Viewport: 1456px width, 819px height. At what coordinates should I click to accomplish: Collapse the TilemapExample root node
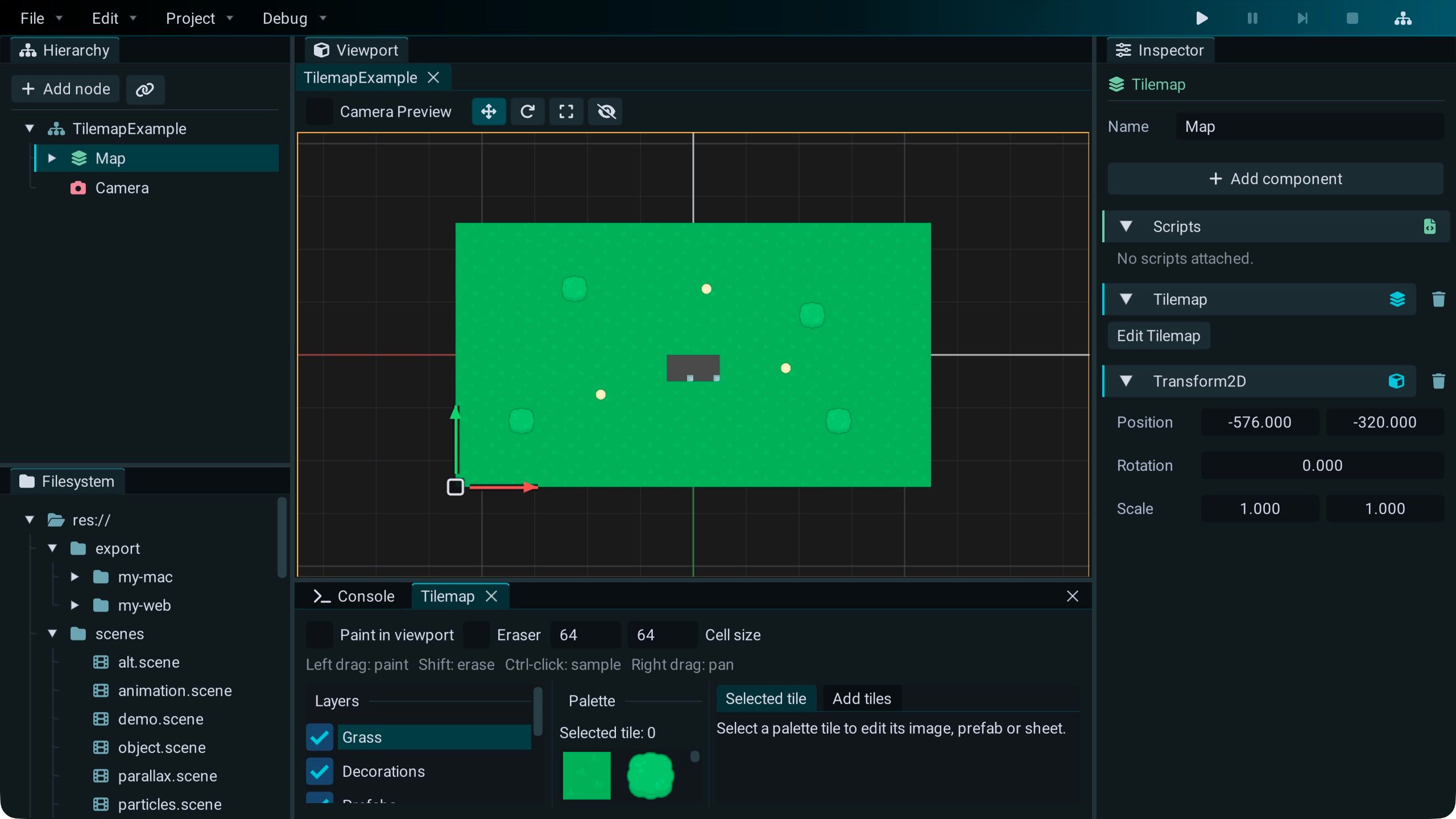(x=30, y=129)
